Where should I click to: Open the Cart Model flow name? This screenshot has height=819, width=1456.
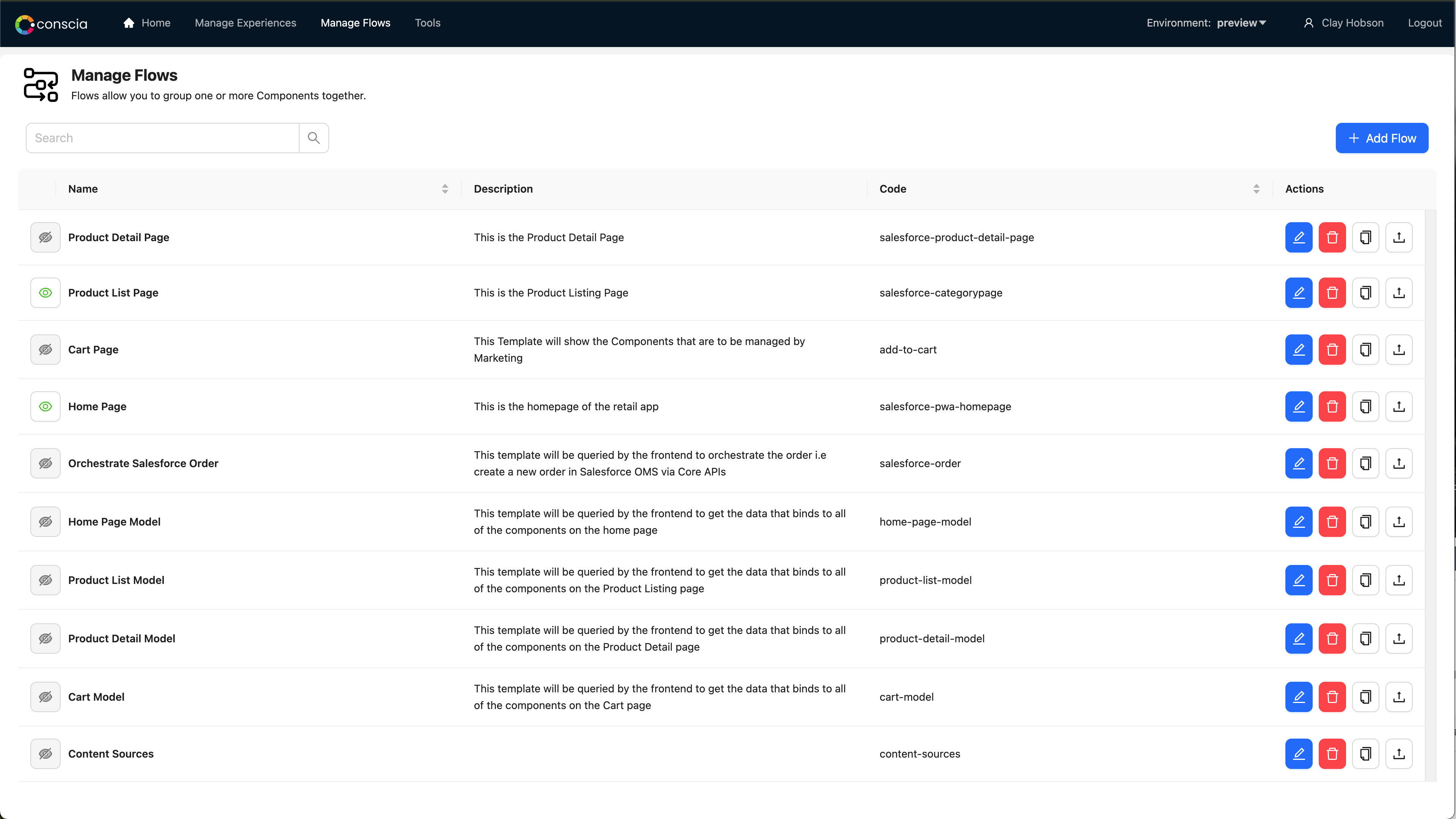pyautogui.click(x=96, y=697)
